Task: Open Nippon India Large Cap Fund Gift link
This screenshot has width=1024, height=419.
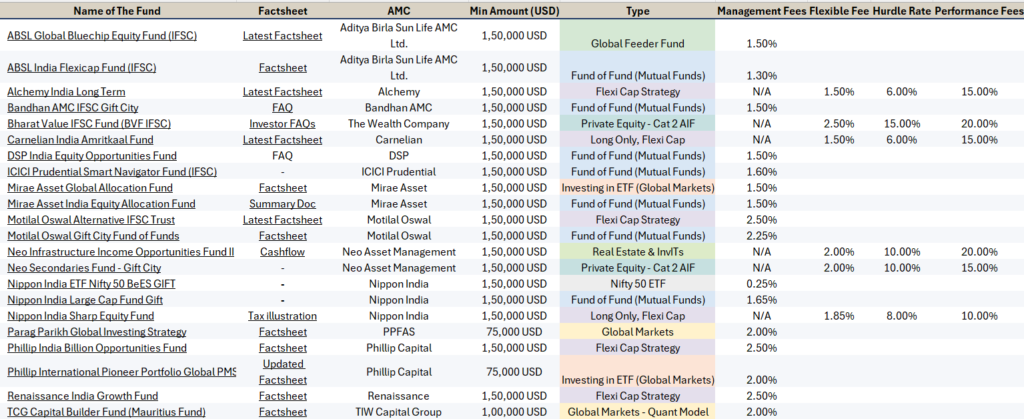Action: click(x=85, y=300)
